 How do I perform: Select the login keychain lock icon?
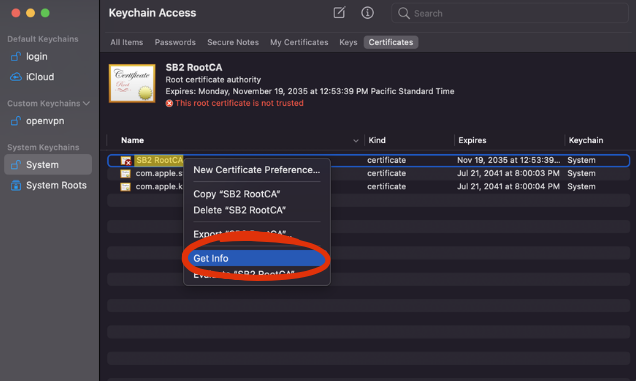pos(15,56)
